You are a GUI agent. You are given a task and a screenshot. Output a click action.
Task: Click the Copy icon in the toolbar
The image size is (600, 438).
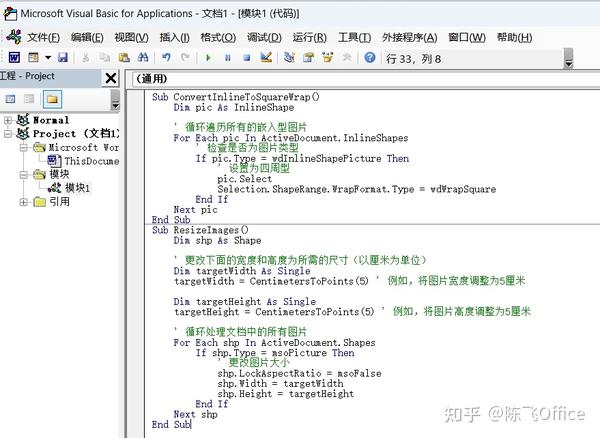(x=104, y=58)
